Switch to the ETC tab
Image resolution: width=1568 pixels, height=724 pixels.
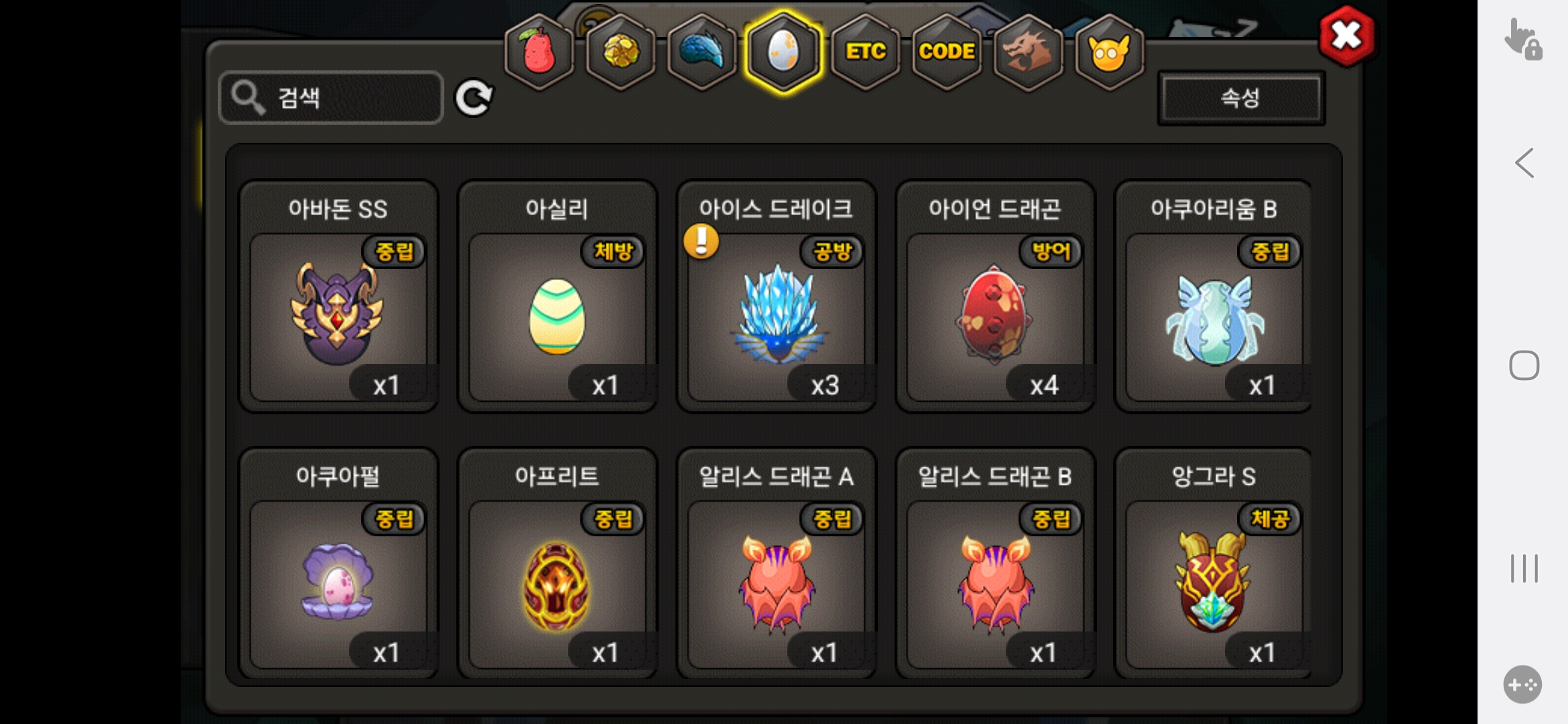(866, 52)
